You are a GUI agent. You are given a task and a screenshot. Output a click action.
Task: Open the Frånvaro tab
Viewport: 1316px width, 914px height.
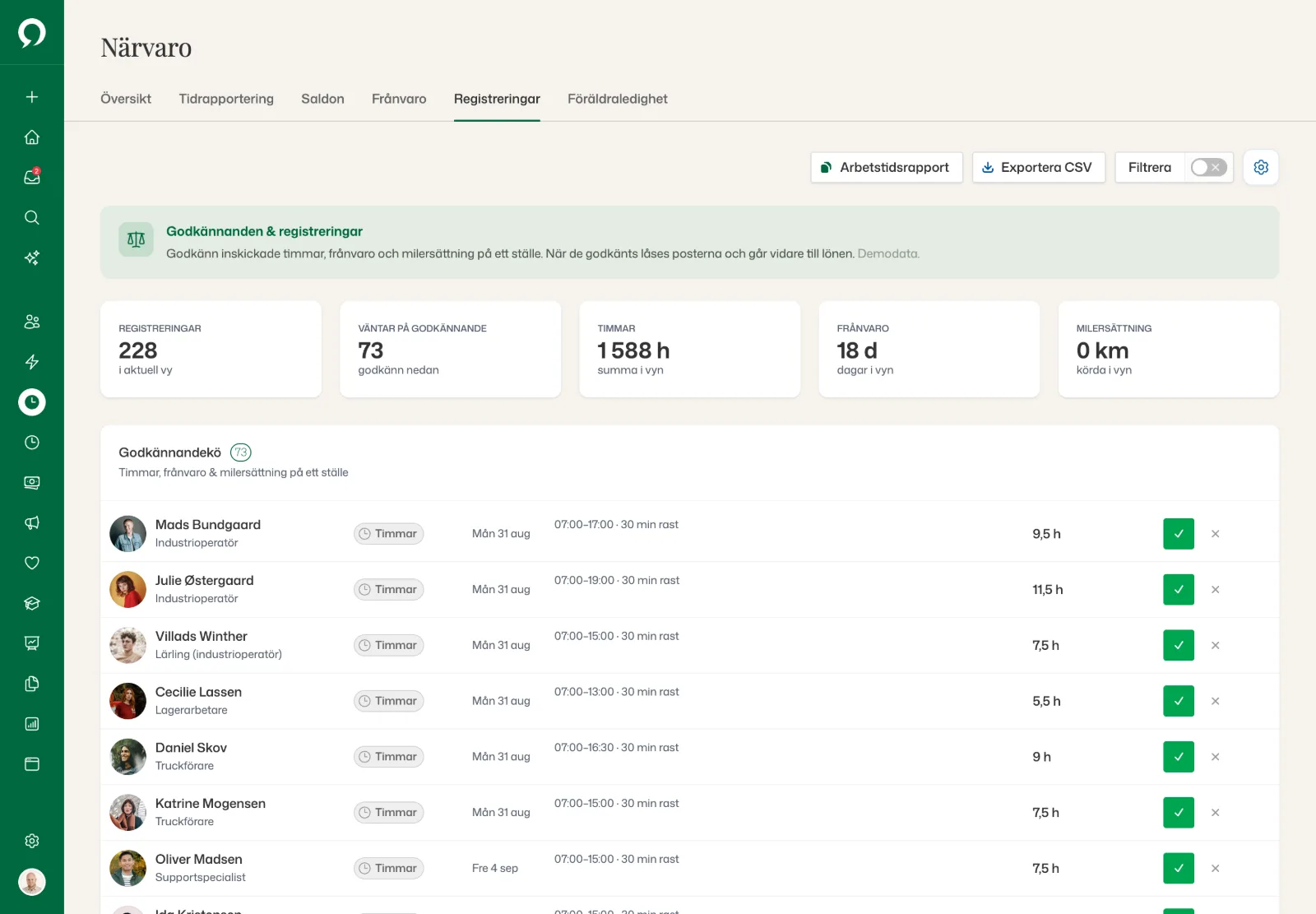coord(399,99)
